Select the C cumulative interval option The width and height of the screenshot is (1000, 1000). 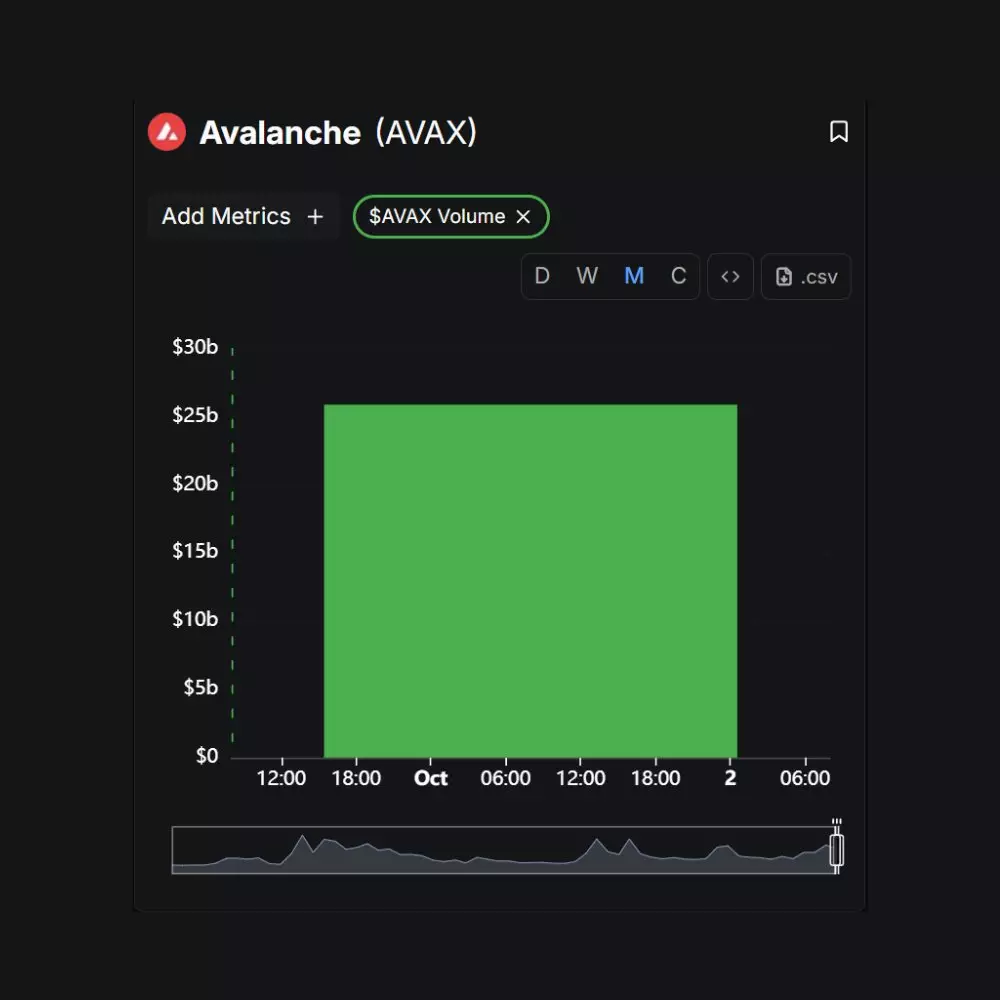pyautogui.click(x=679, y=277)
